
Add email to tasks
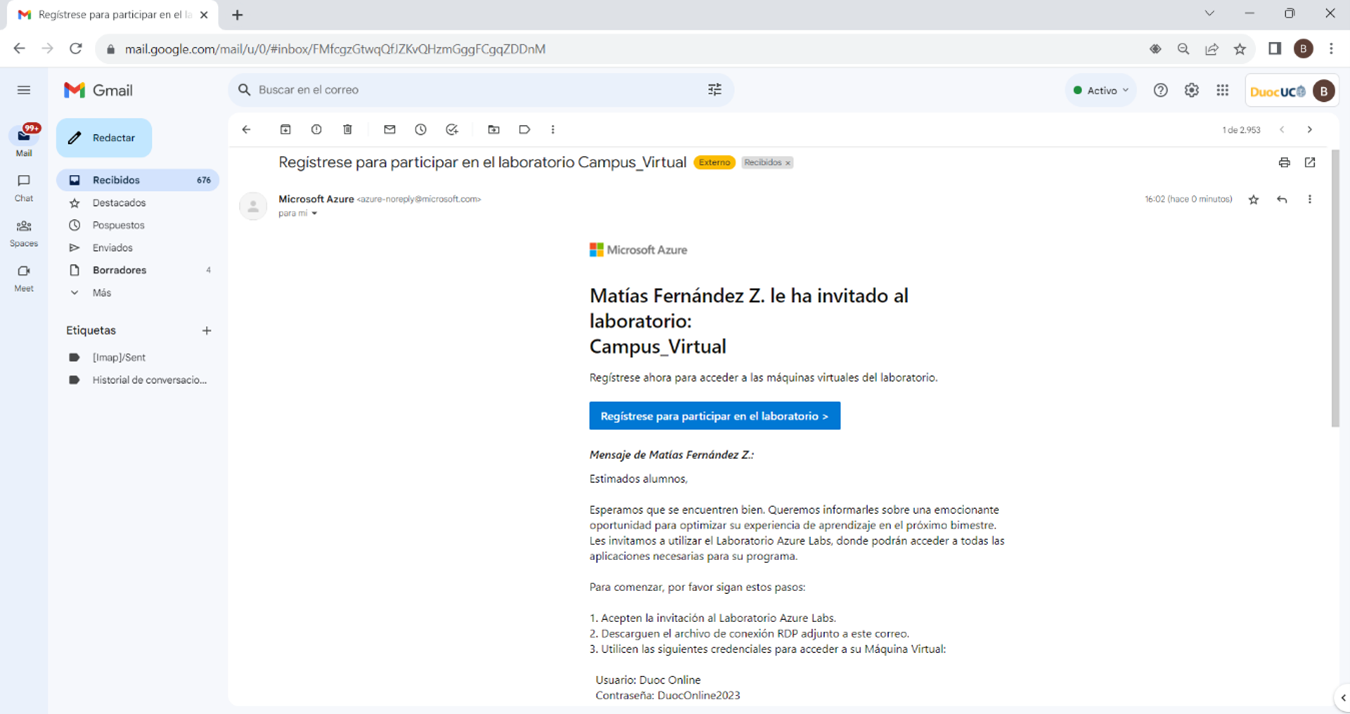(452, 130)
